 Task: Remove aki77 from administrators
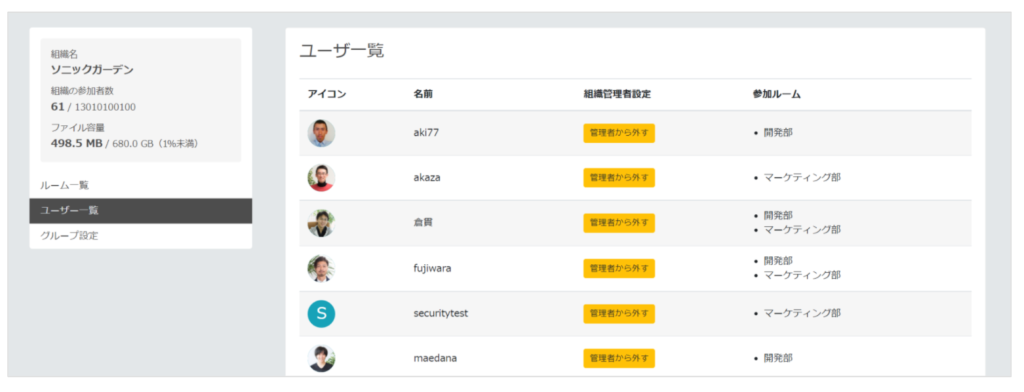click(619, 133)
